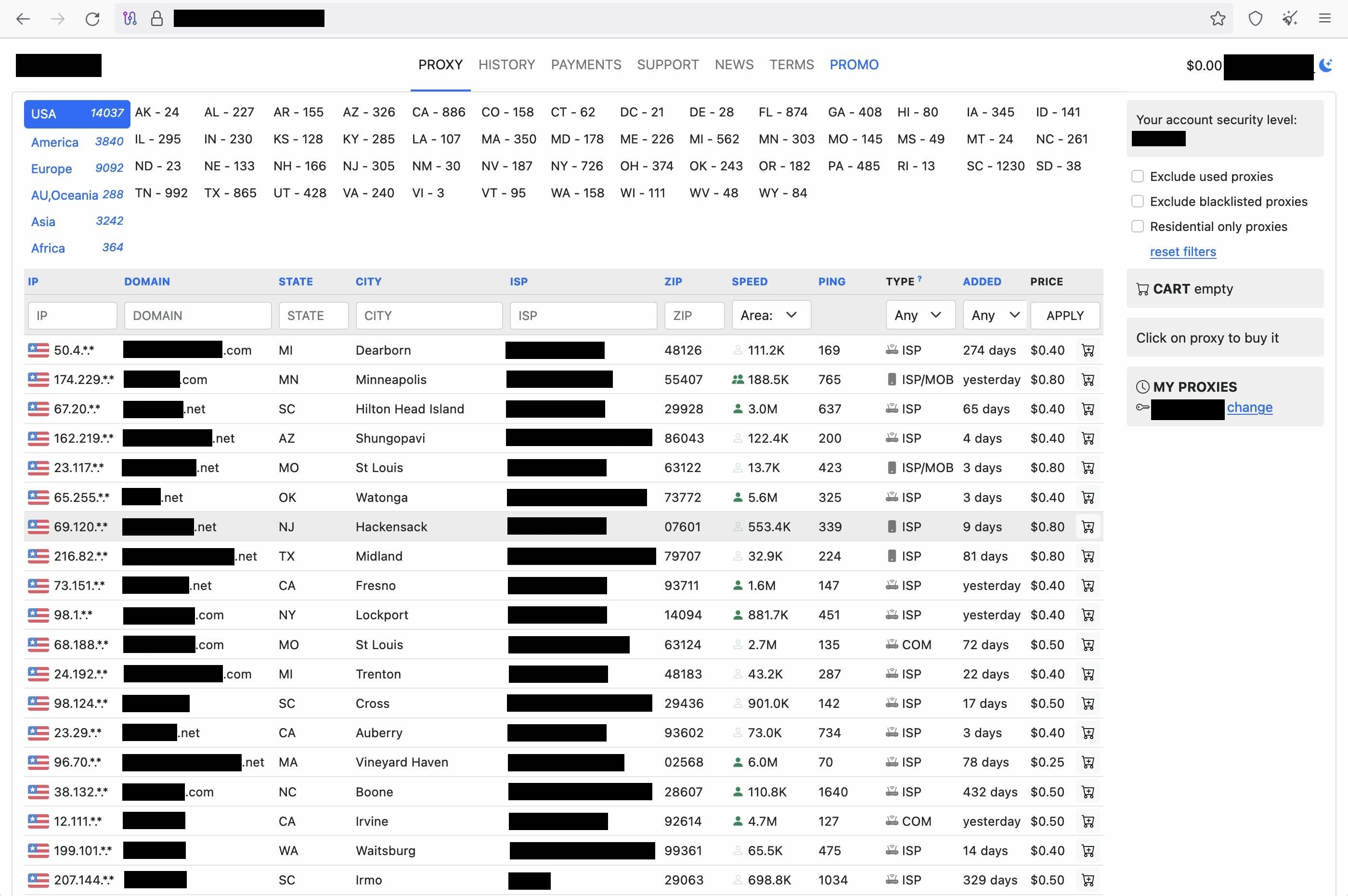This screenshot has width=1348, height=896.
Task: Add the Irmo proxy to cart
Action: coord(1088,880)
